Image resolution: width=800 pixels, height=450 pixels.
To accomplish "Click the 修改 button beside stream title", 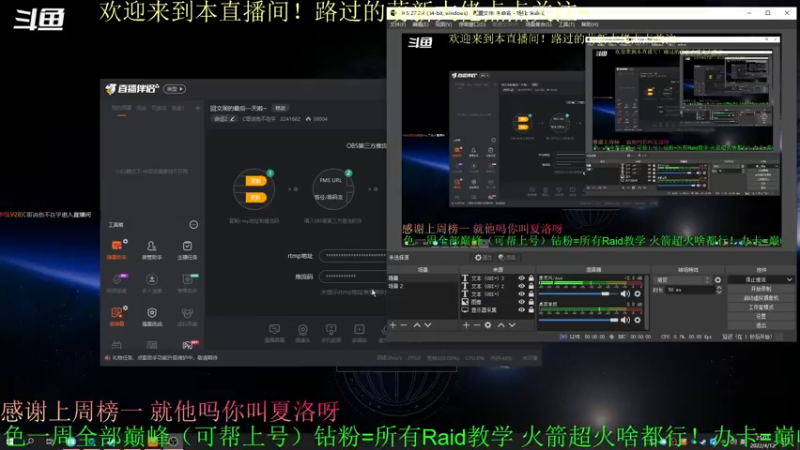I will point(281,108).
